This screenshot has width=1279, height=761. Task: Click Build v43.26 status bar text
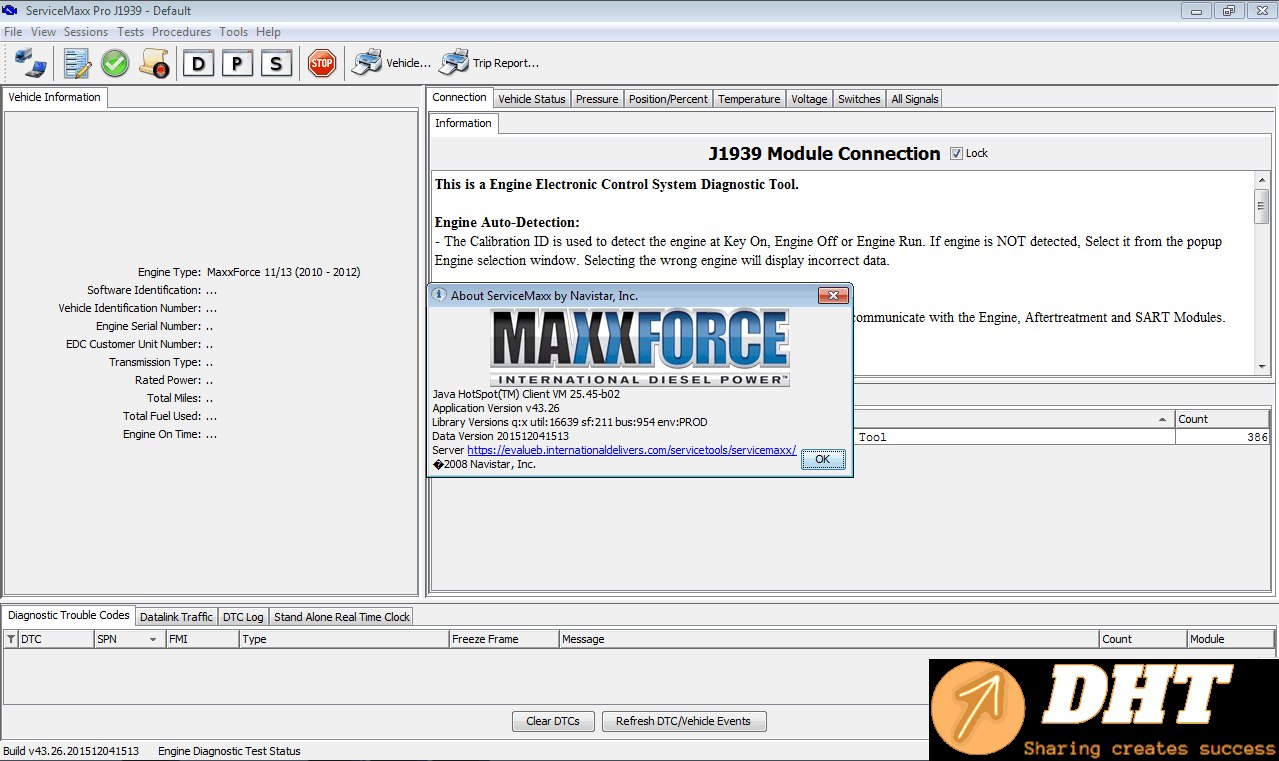(71, 751)
